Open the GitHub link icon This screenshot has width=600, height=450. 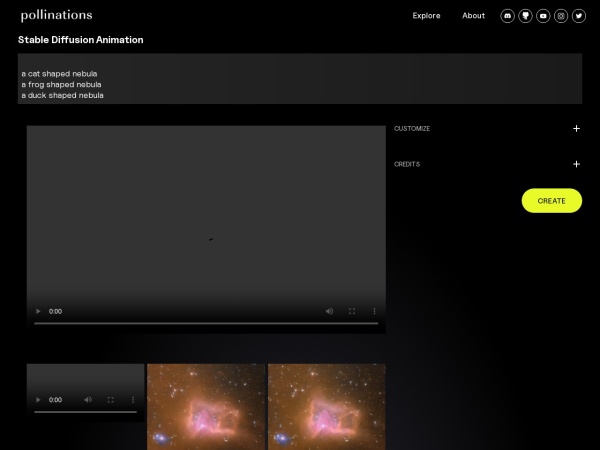point(525,16)
